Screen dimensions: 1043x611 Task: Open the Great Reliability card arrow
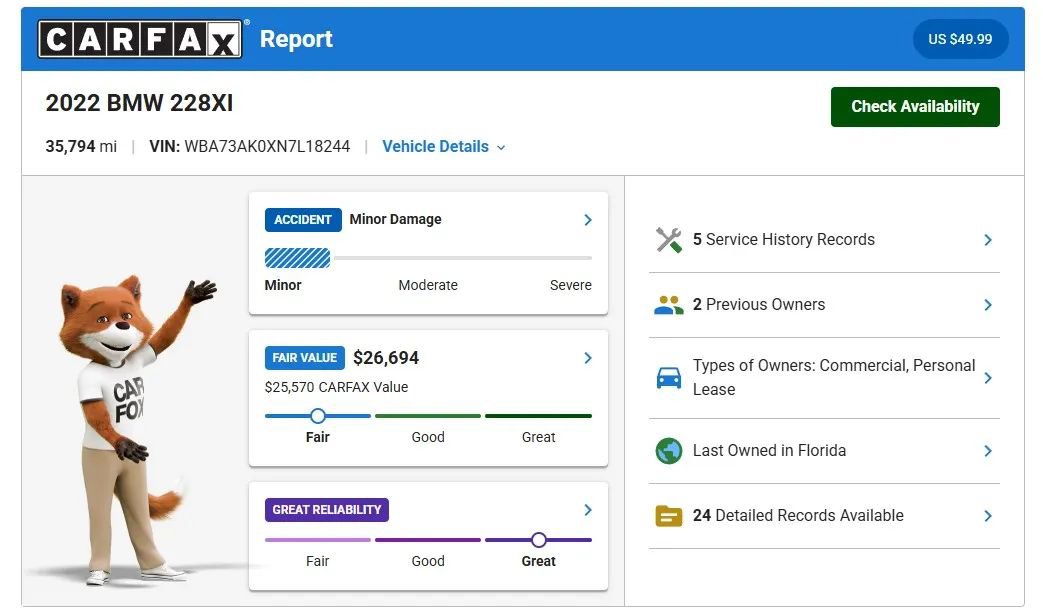pos(588,510)
